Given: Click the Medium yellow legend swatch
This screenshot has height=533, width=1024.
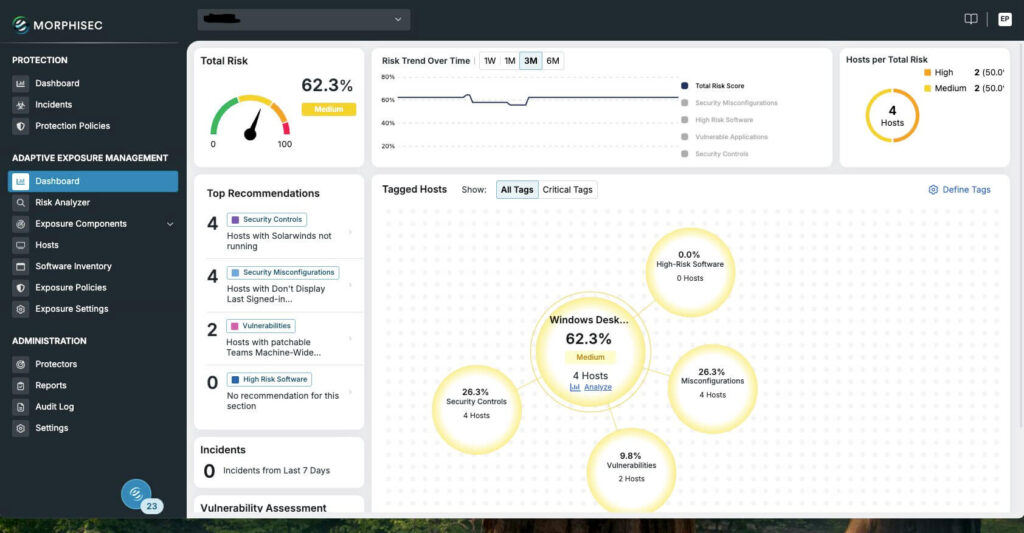Looking at the screenshot, I should pos(927,88).
